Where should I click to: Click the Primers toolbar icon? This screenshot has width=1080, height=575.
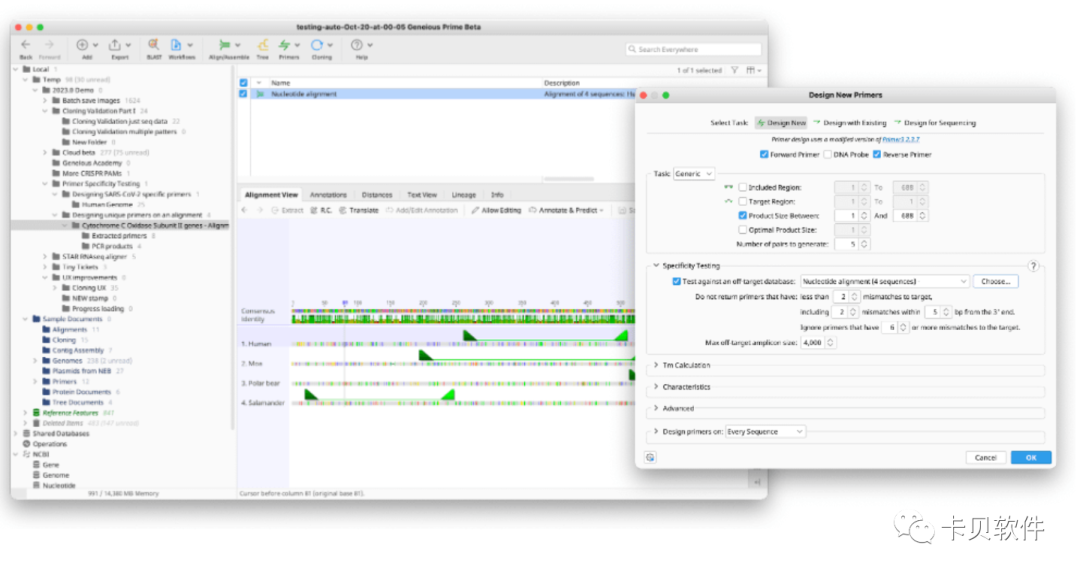pyautogui.click(x=284, y=45)
